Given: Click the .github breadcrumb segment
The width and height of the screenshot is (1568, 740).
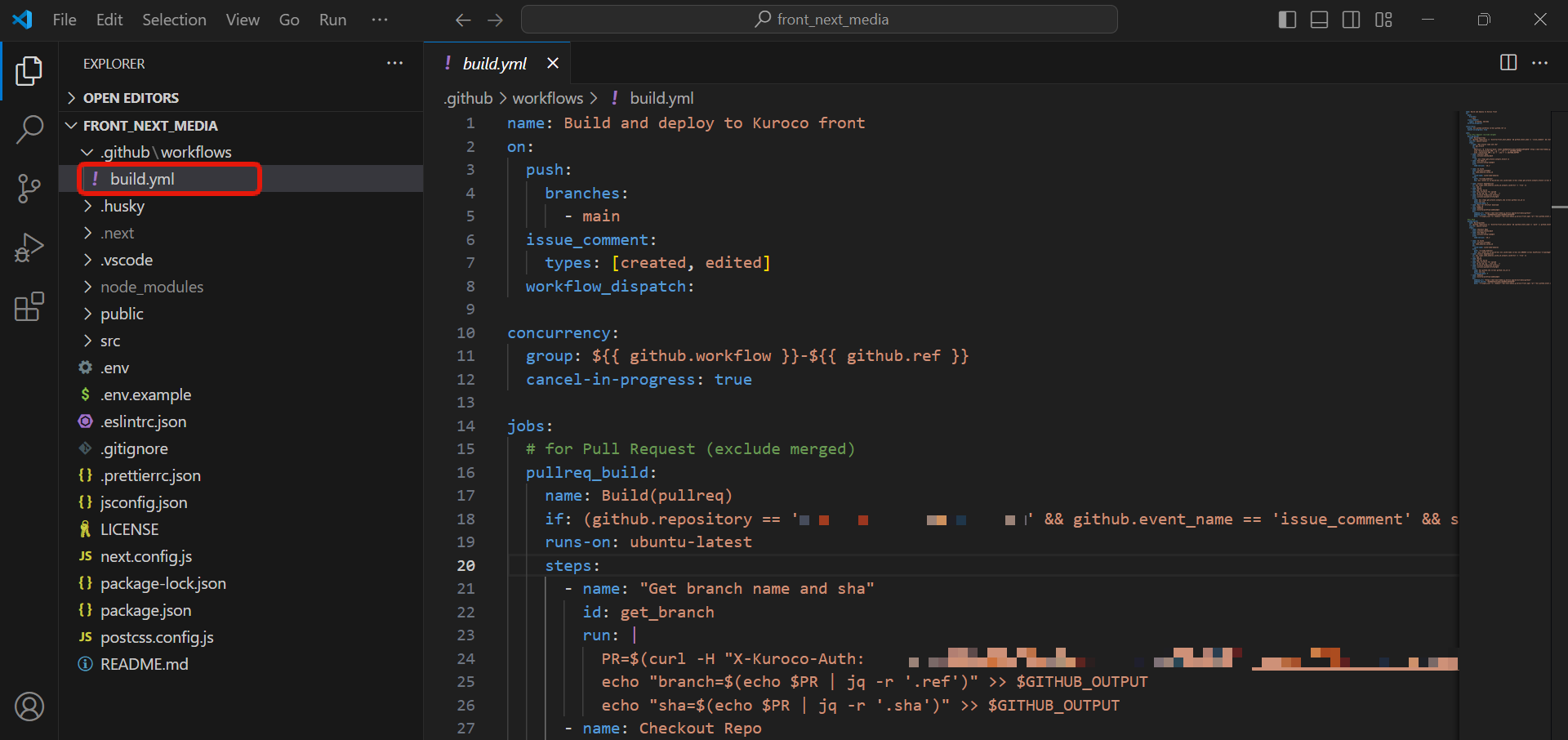Looking at the screenshot, I should click(x=469, y=98).
